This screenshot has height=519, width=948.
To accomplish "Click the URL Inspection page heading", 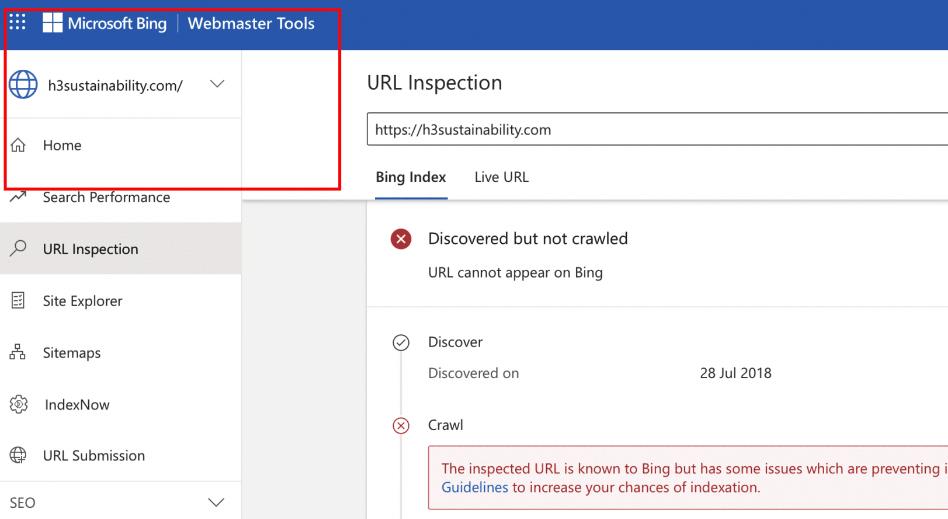I will point(434,82).
